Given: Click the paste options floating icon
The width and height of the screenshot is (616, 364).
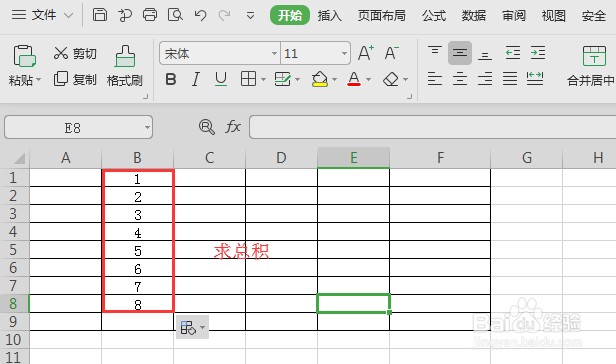Looking at the screenshot, I should tap(192, 327).
